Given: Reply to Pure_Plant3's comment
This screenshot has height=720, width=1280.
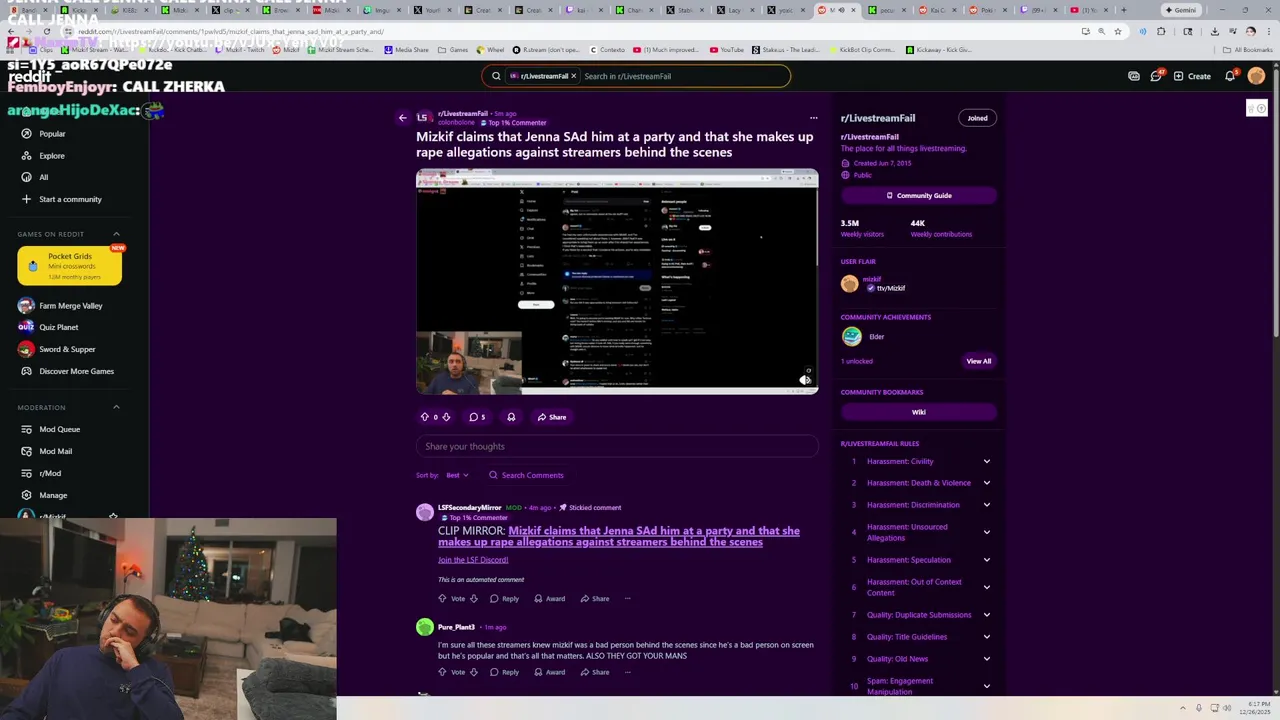Looking at the screenshot, I should click(504, 672).
